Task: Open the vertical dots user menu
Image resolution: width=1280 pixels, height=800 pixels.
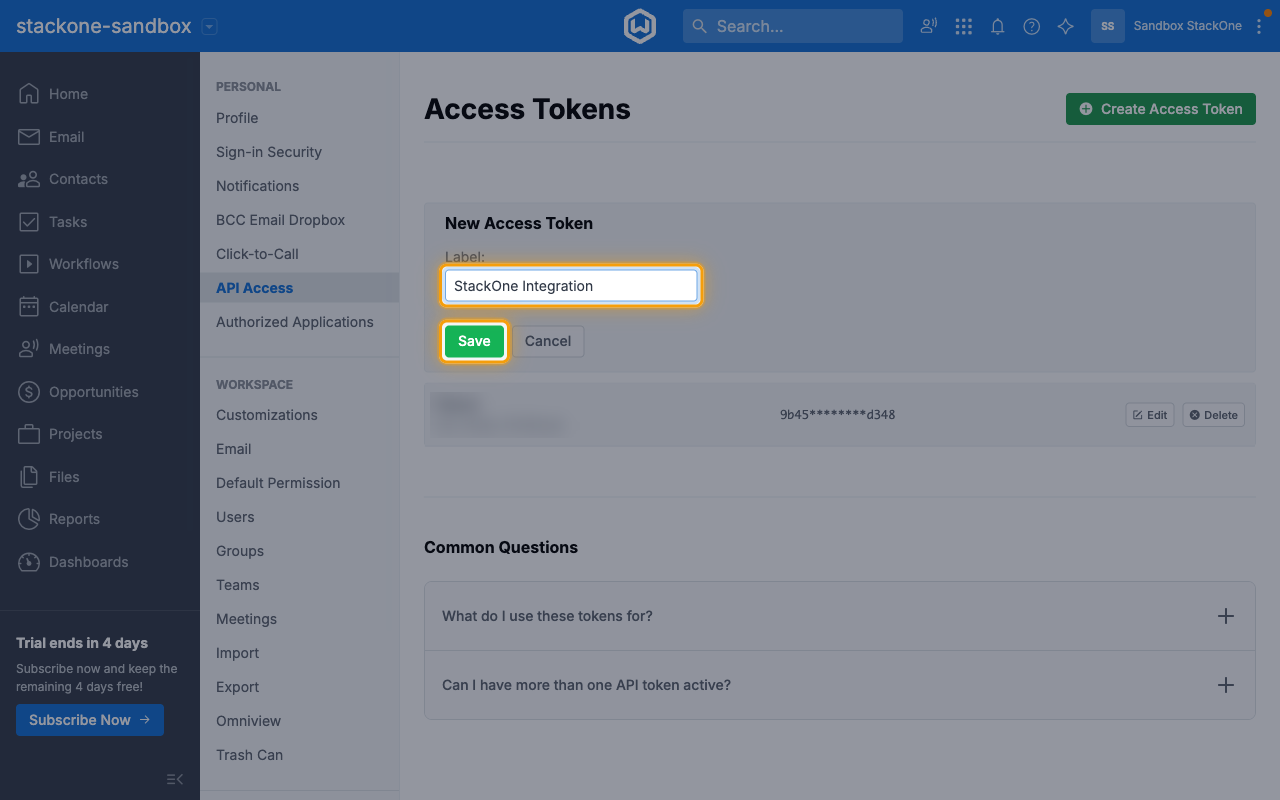Action: (1259, 26)
